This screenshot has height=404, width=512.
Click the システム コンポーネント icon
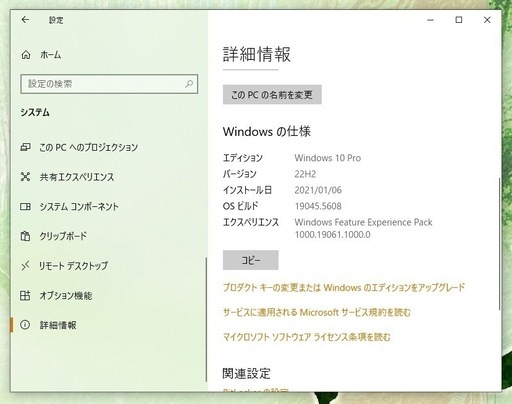pyautogui.click(x=26, y=206)
